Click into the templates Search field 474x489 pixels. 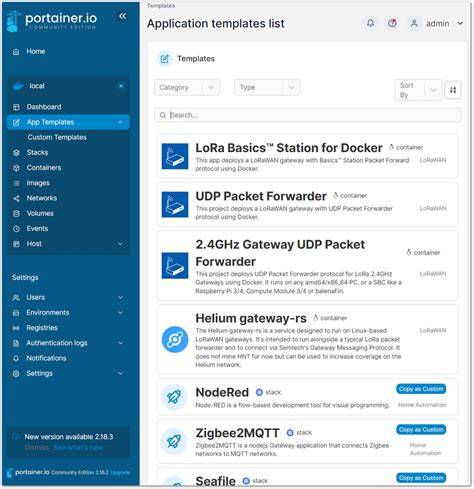pyautogui.click(x=307, y=115)
